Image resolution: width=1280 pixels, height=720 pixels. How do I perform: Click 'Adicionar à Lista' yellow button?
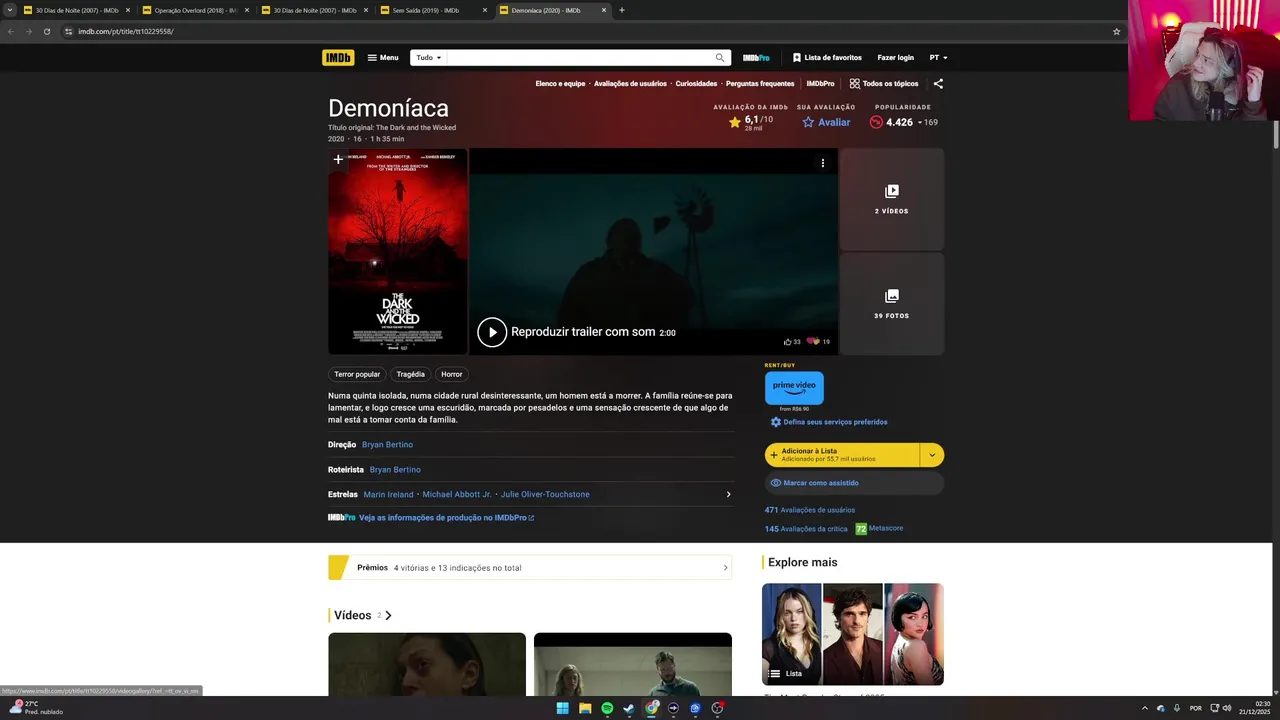coord(841,455)
